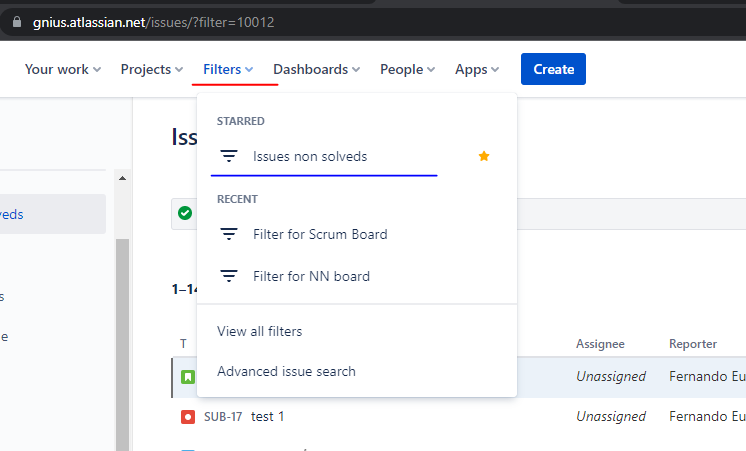The height and width of the screenshot is (451, 746).
Task: Expand the Dashboards menu
Action: 316,69
